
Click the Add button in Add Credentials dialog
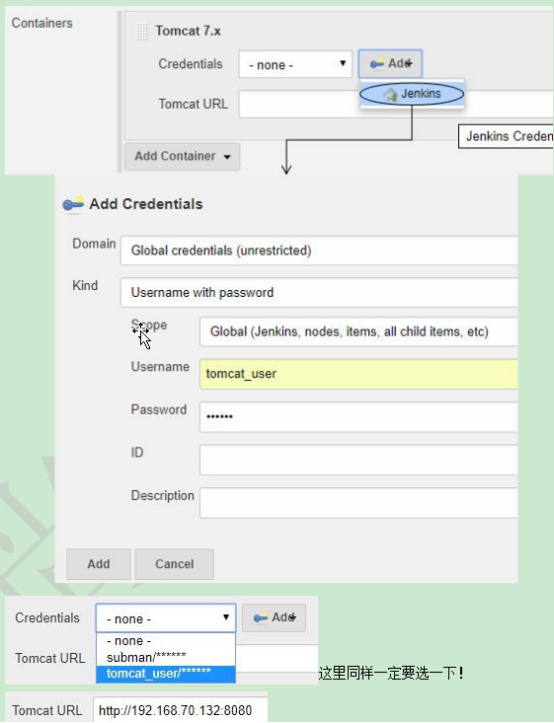99,564
